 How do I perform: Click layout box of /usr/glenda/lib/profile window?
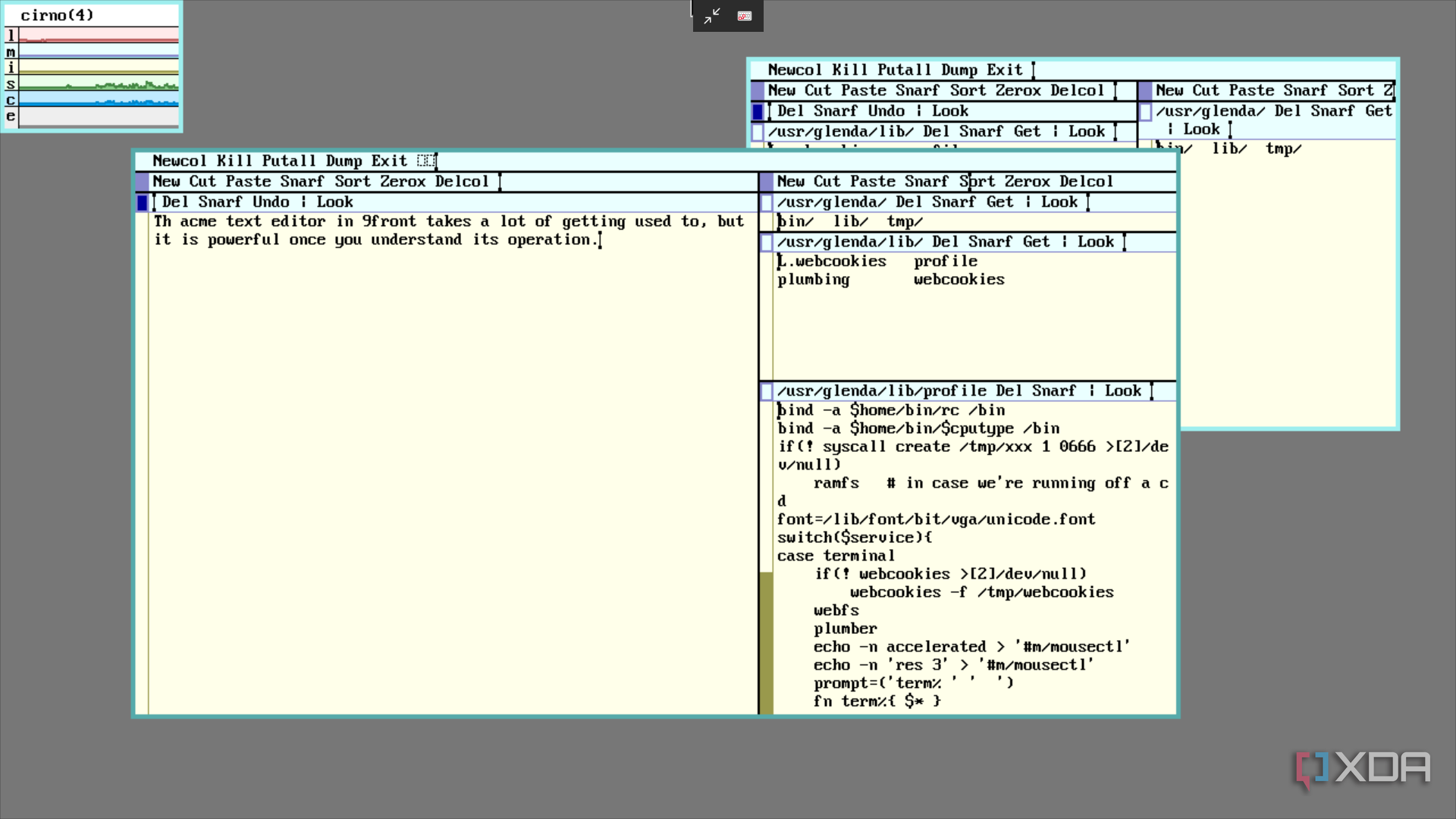(766, 391)
